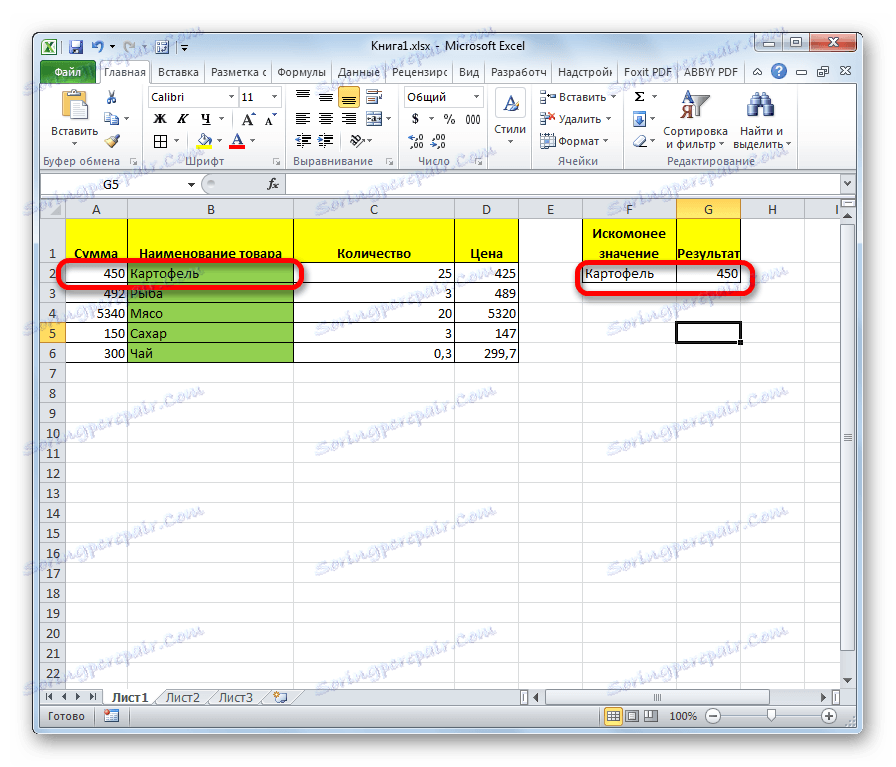Increase font size with the large A icon
Screen dimensions: 896x767
tap(249, 119)
